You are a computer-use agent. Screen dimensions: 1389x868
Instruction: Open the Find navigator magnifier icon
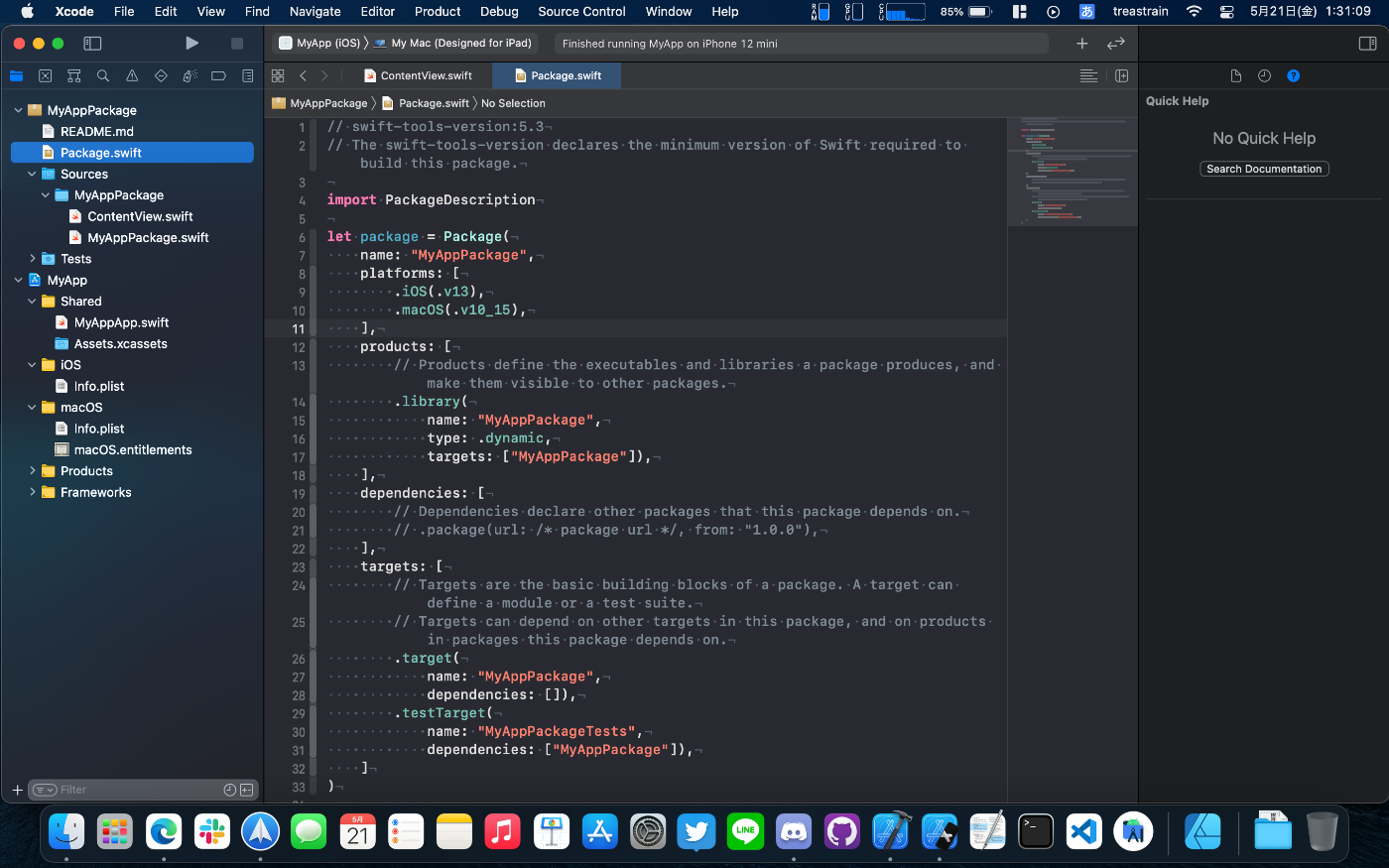click(103, 75)
